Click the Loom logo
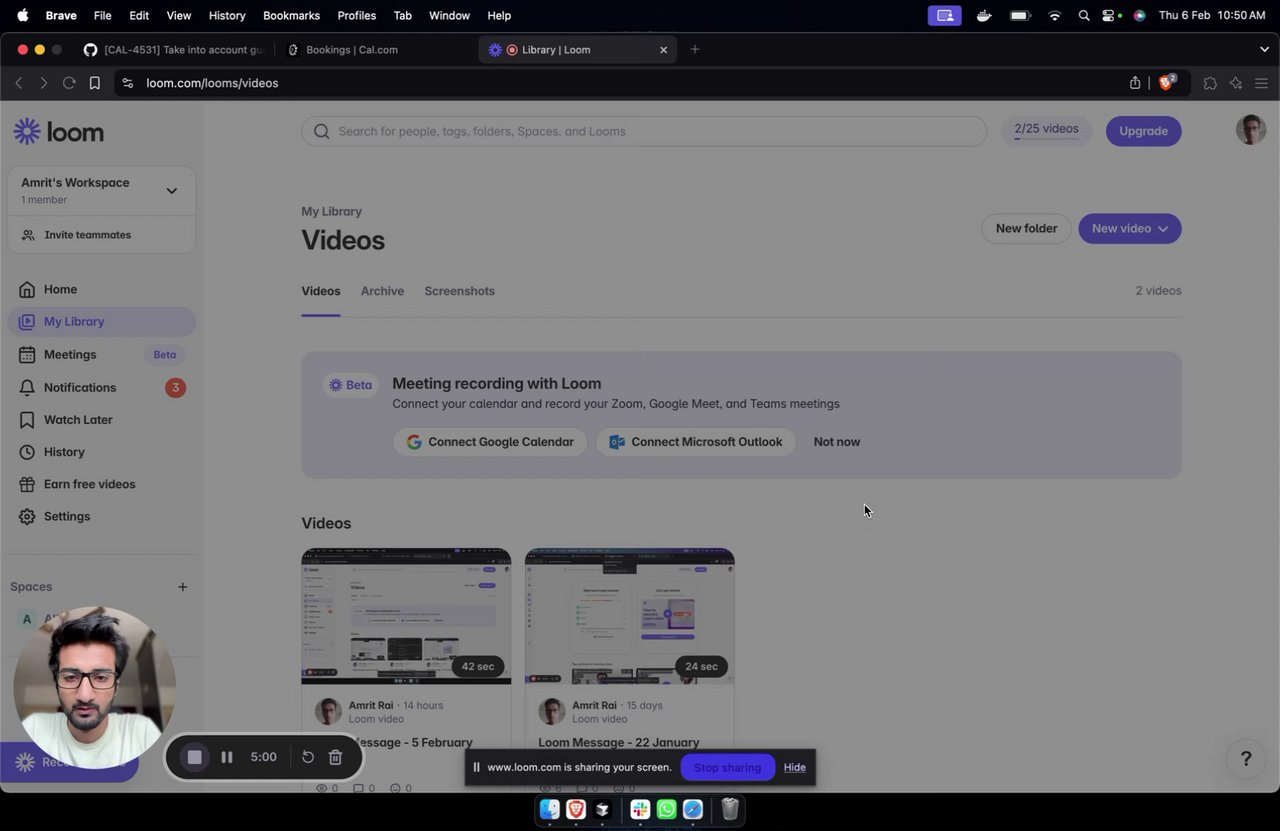The height and width of the screenshot is (831, 1280). (58, 132)
